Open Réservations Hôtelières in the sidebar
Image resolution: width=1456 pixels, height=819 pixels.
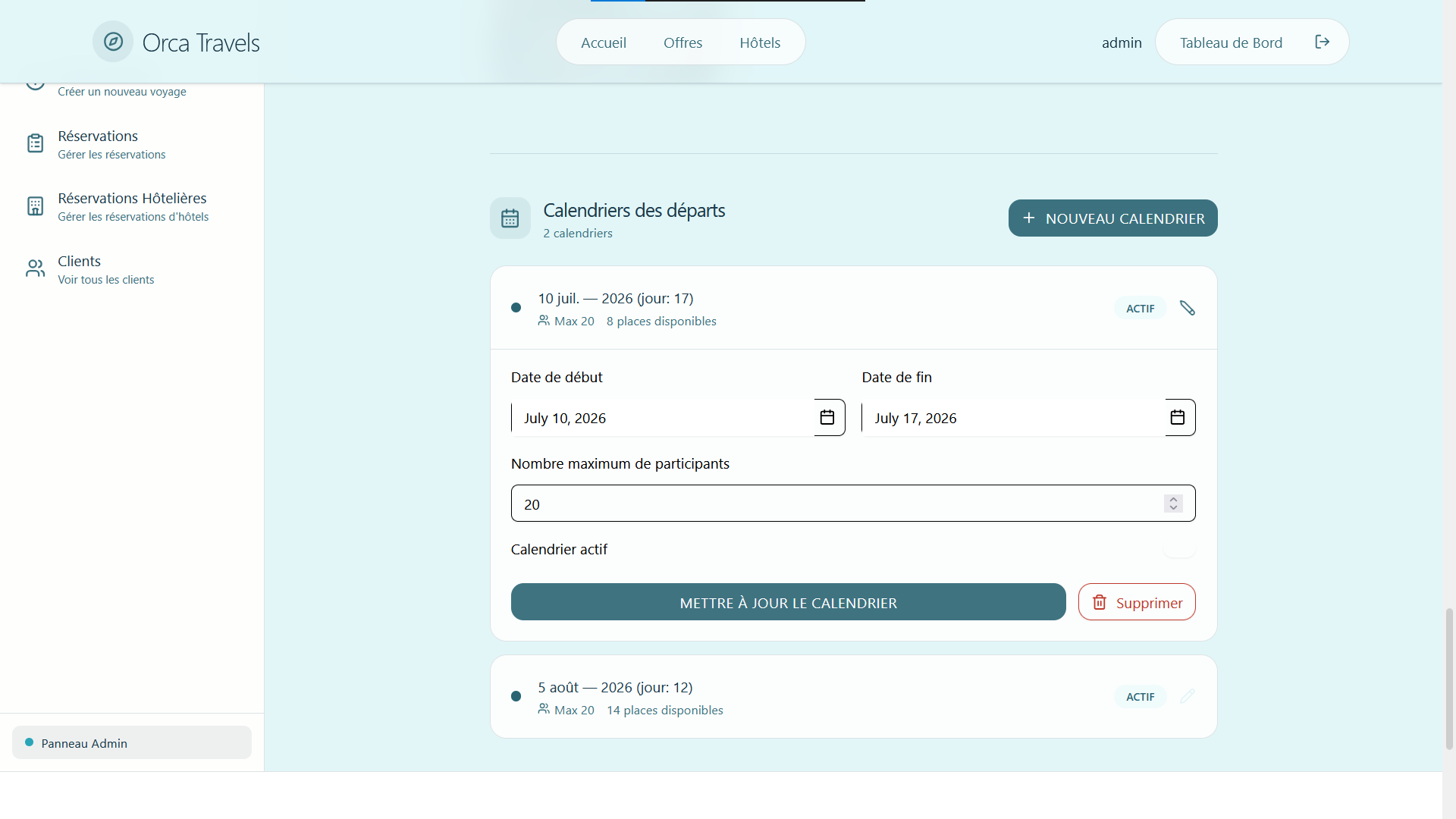point(132,206)
